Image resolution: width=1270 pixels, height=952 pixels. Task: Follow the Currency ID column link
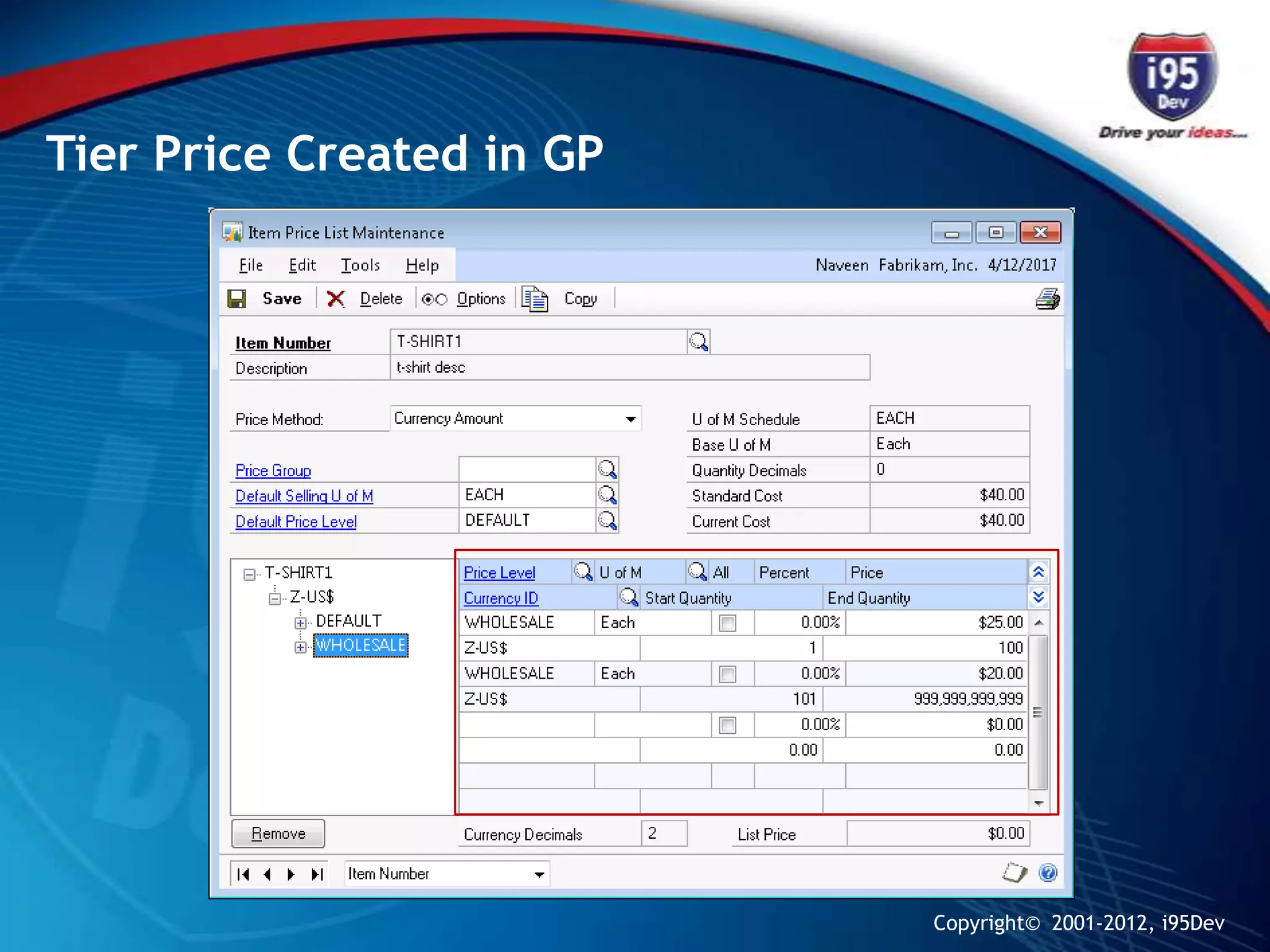click(501, 598)
